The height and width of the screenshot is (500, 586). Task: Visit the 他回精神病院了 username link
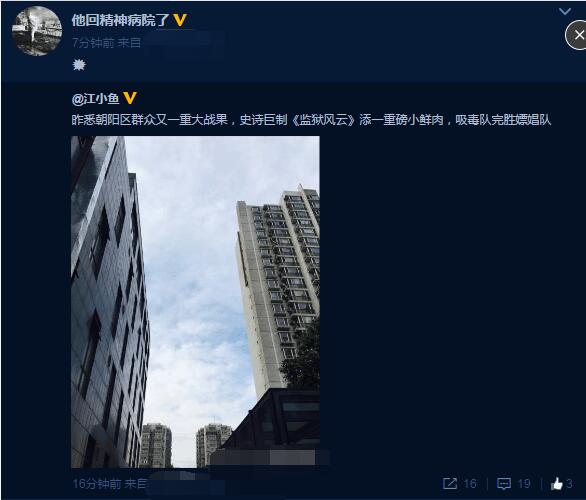coord(120,20)
